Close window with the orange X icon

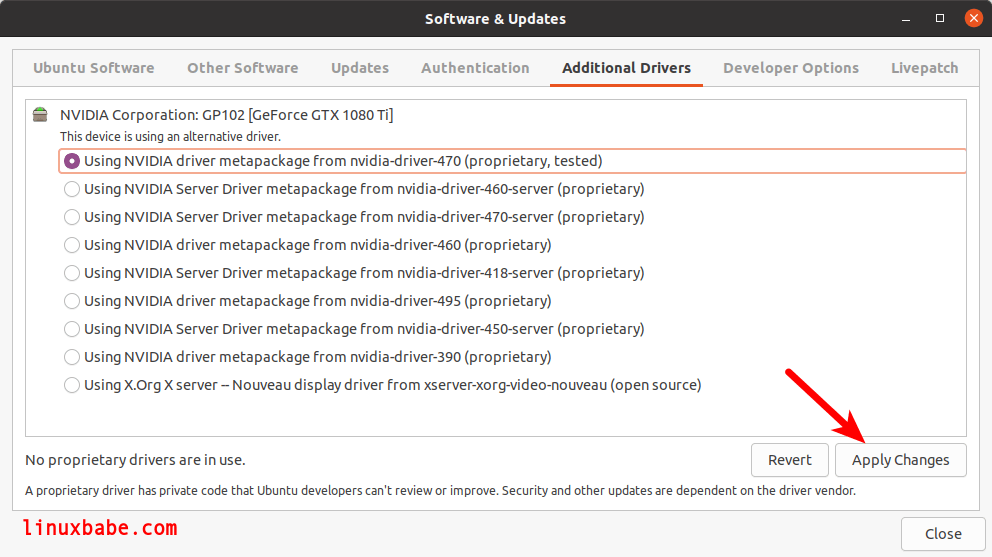(974, 18)
